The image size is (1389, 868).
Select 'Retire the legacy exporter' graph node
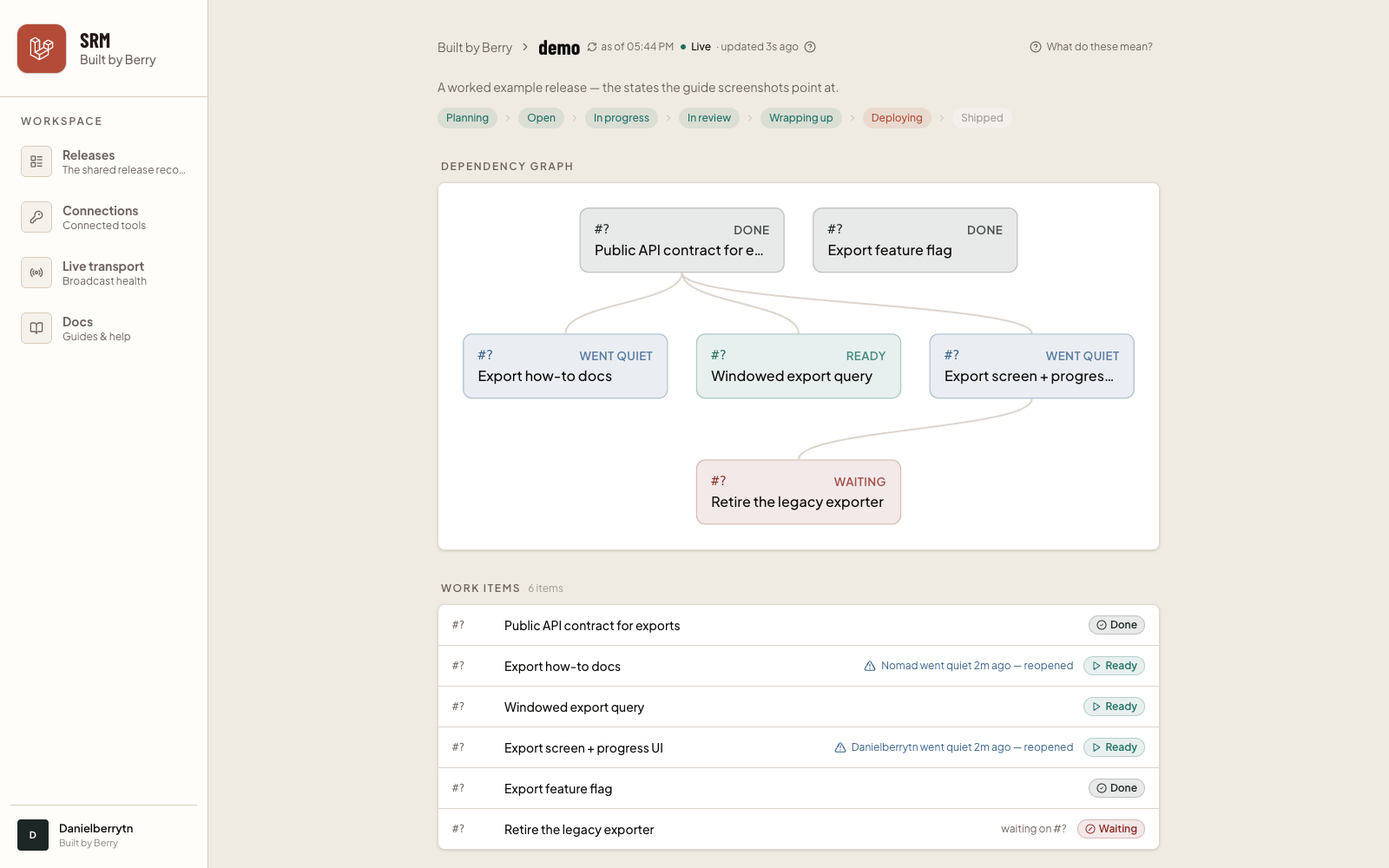click(x=799, y=492)
